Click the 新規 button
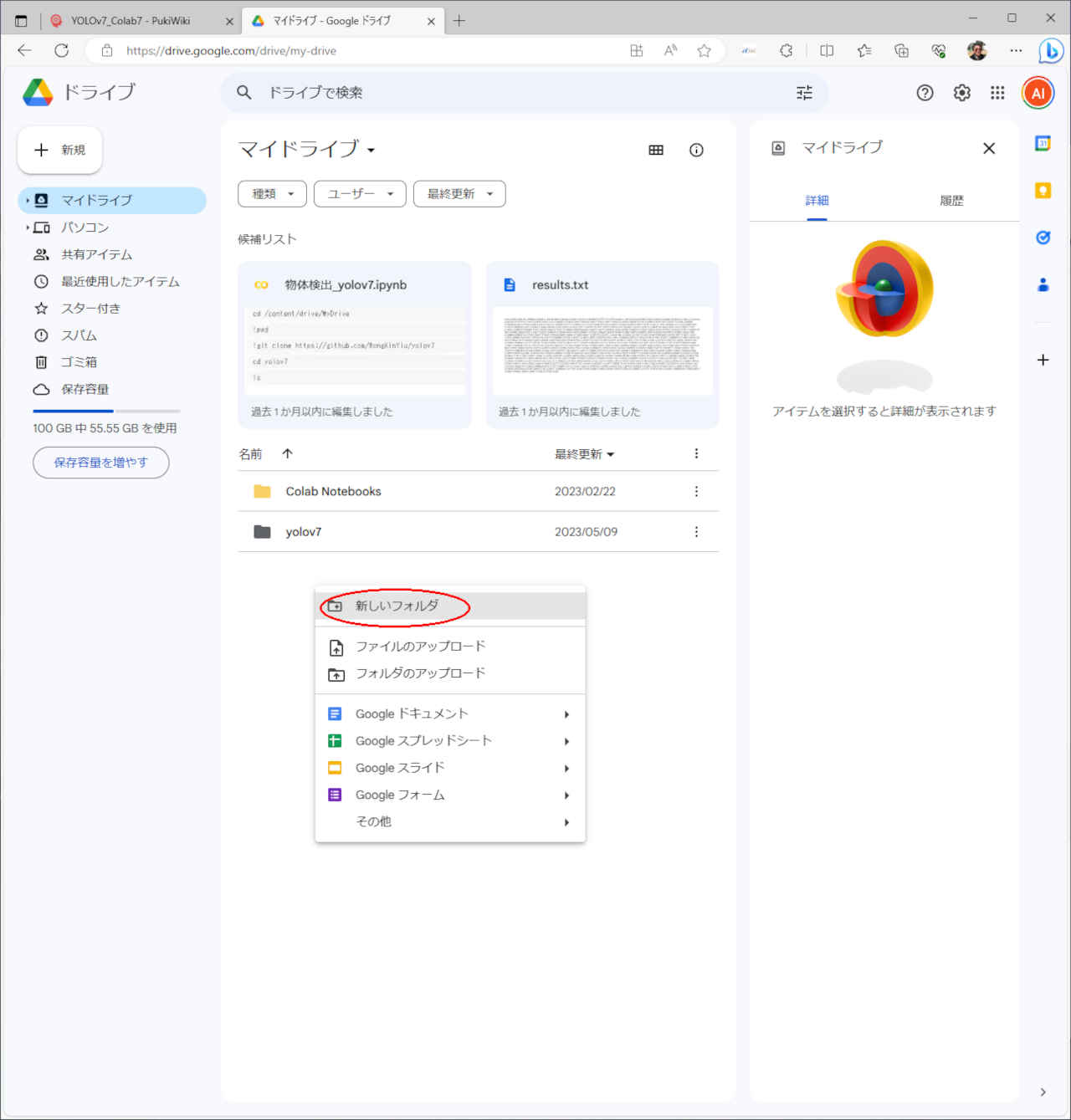This screenshot has height=1120, width=1071. pyautogui.click(x=59, y=151)
